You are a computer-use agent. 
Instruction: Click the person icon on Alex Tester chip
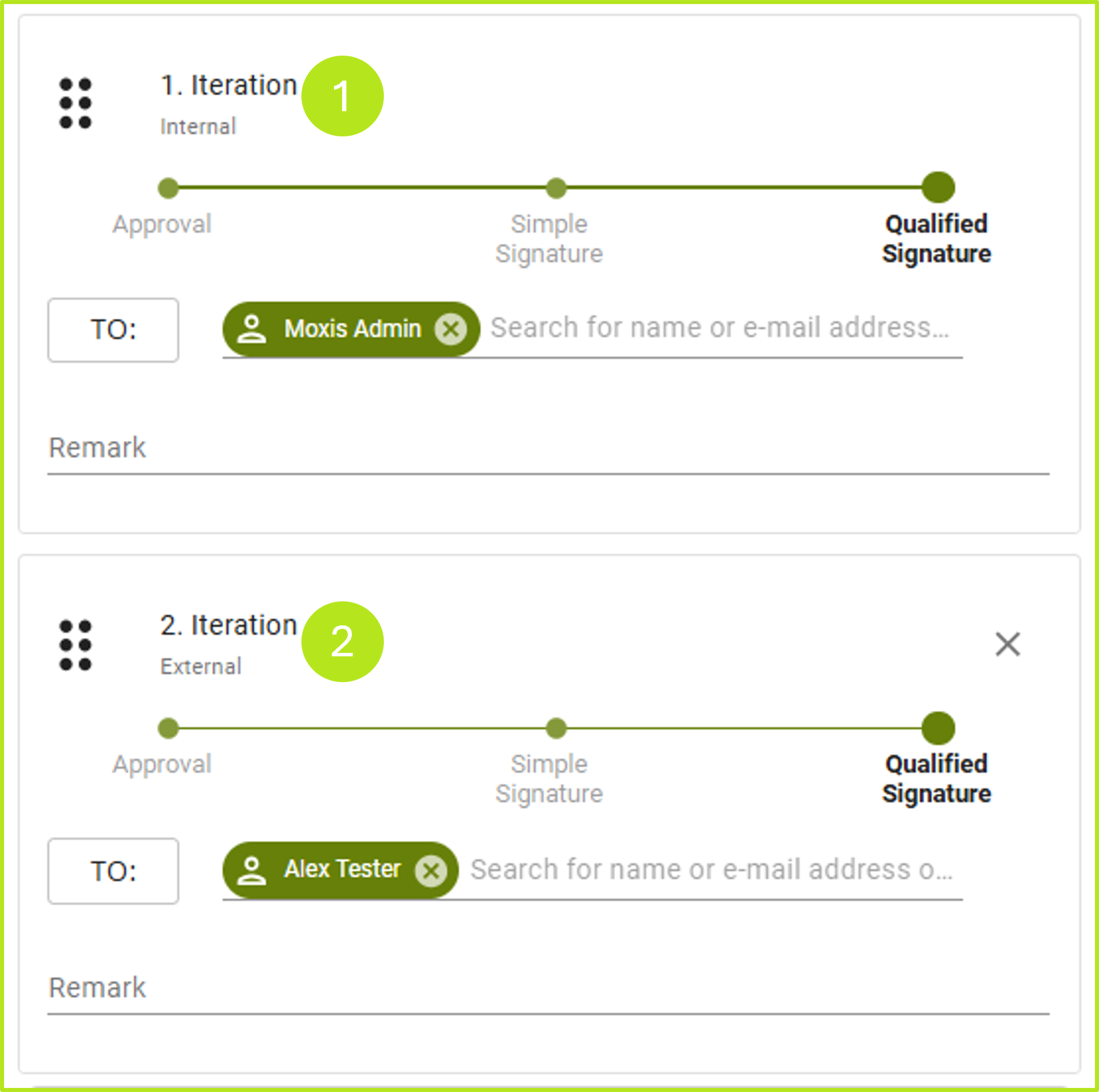tap(252, 870)
